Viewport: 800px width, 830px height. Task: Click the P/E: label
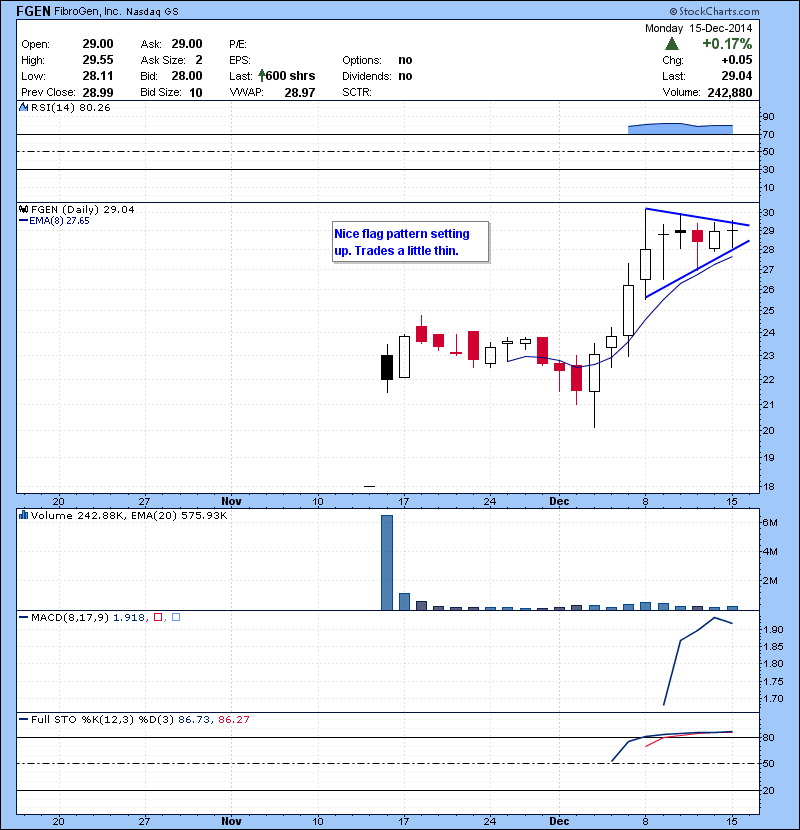coord(238,44)
